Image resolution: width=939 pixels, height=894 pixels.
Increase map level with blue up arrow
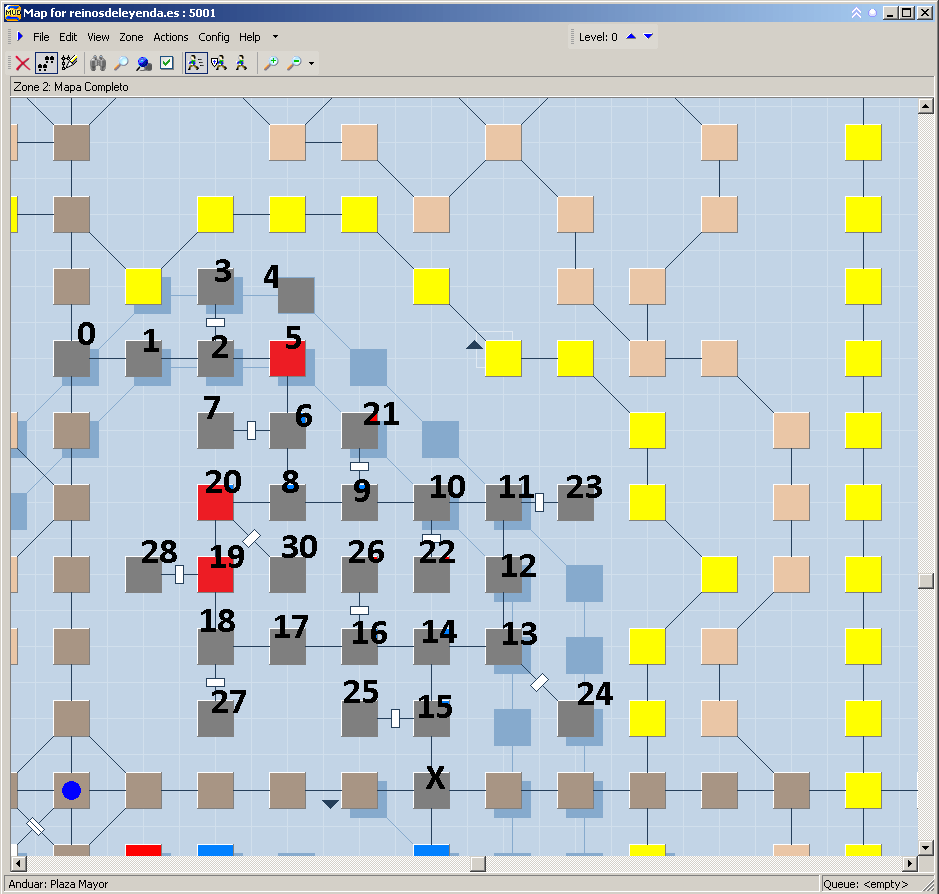coord(631,37)
